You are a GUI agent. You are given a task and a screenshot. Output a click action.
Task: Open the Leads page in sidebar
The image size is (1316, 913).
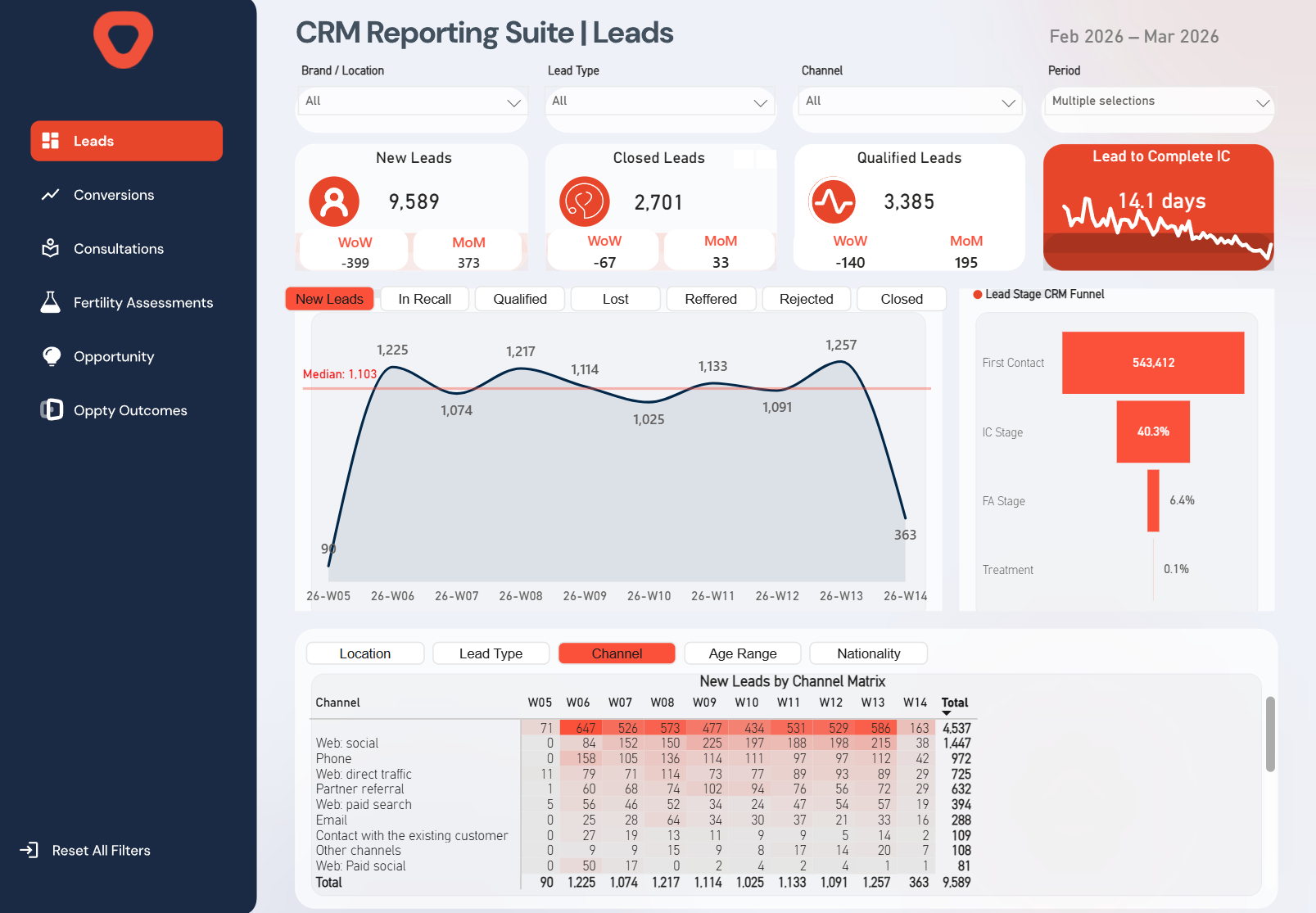point(127,141)
